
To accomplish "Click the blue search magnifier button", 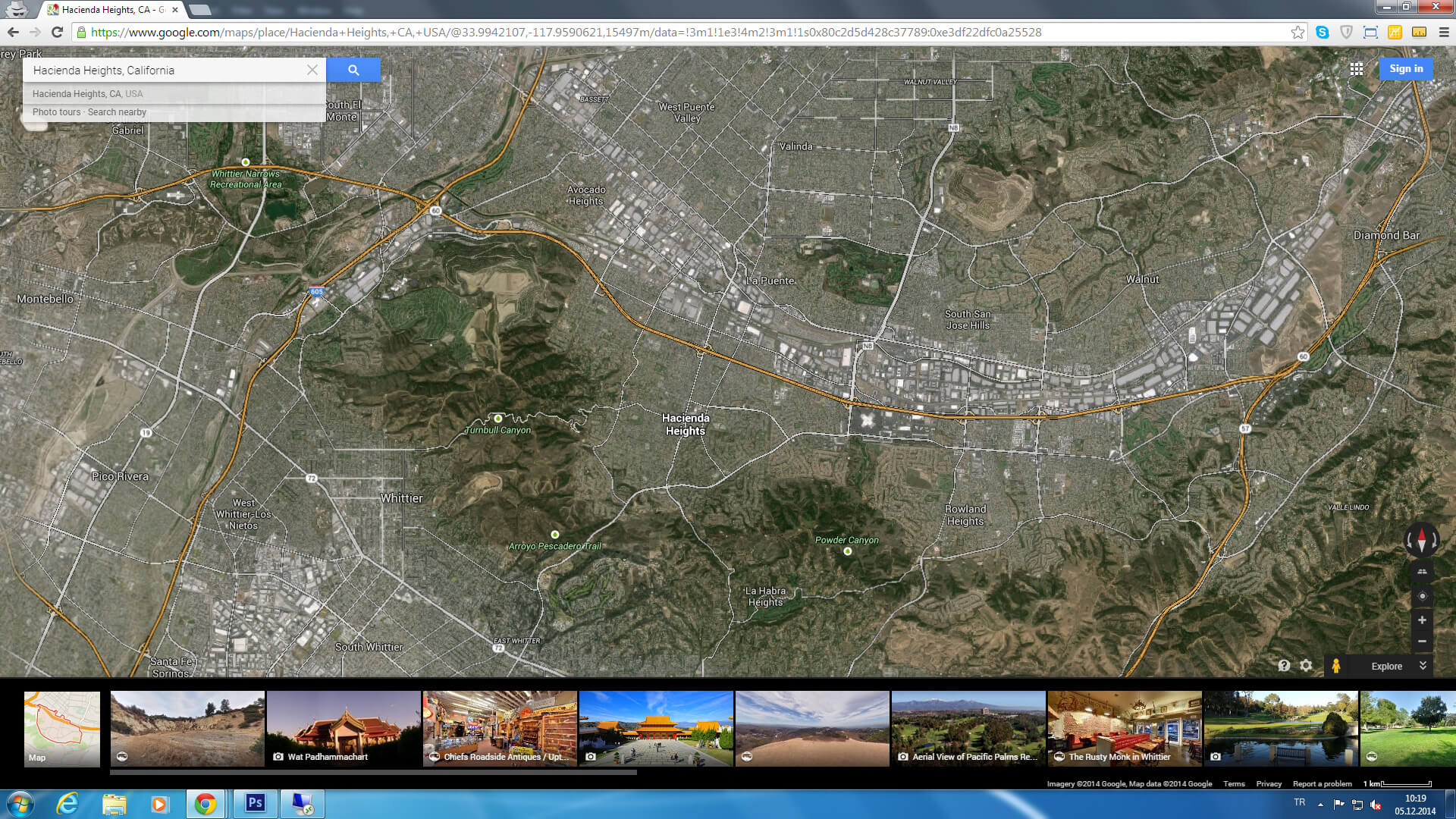I will click(x=353, y=70).
